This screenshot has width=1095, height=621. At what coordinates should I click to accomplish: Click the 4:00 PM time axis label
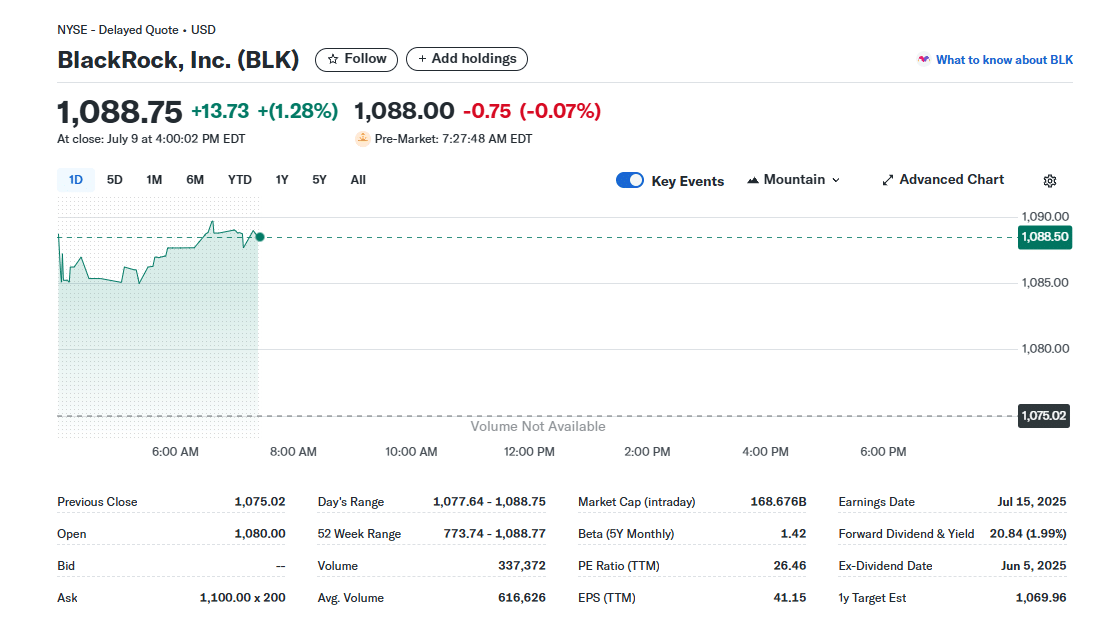point(765,452)
